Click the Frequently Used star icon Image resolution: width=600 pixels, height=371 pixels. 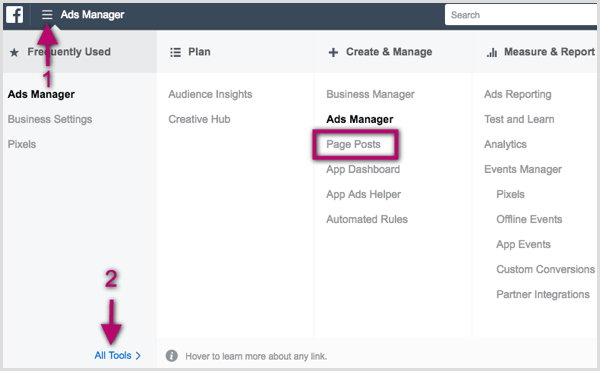point(14,52)
